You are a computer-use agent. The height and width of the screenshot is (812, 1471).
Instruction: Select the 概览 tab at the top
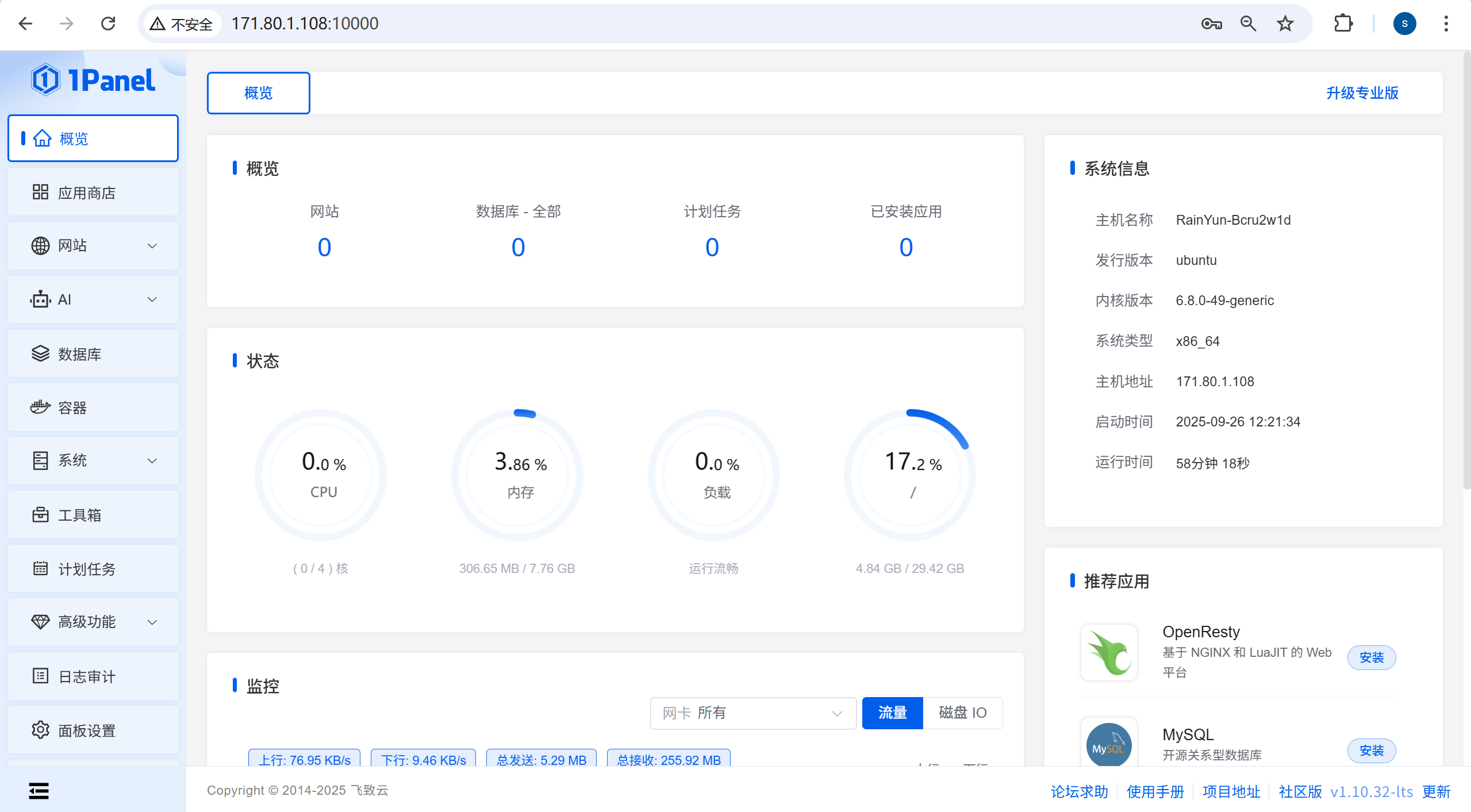(258, 93)
